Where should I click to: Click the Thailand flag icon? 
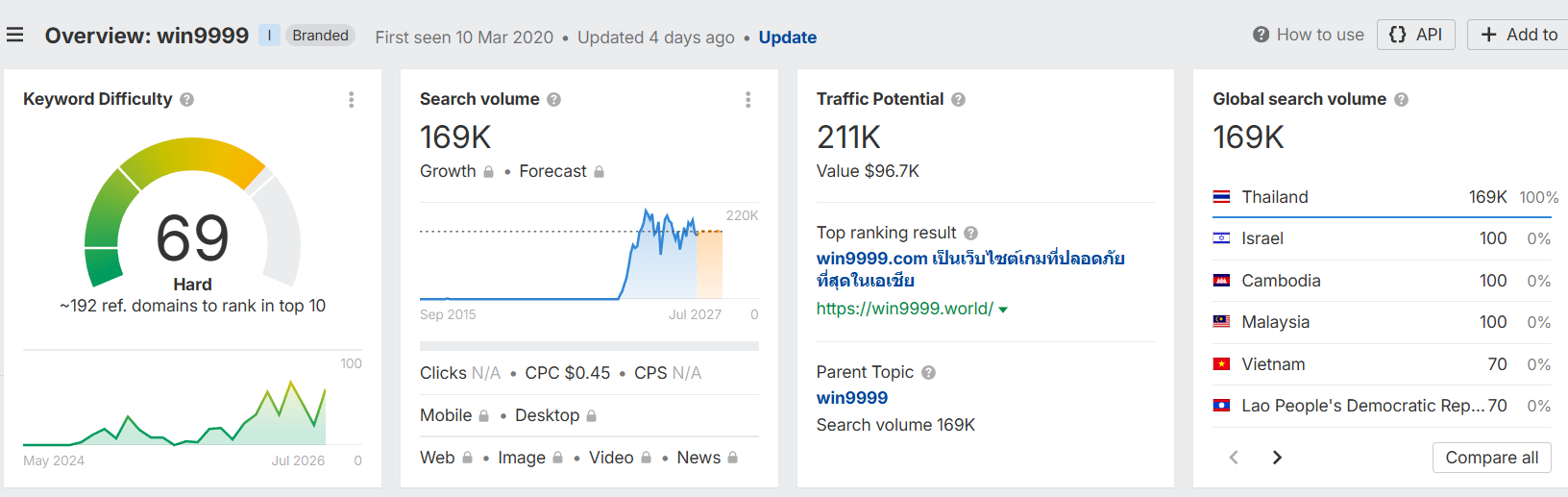(x=1222, y=197)
